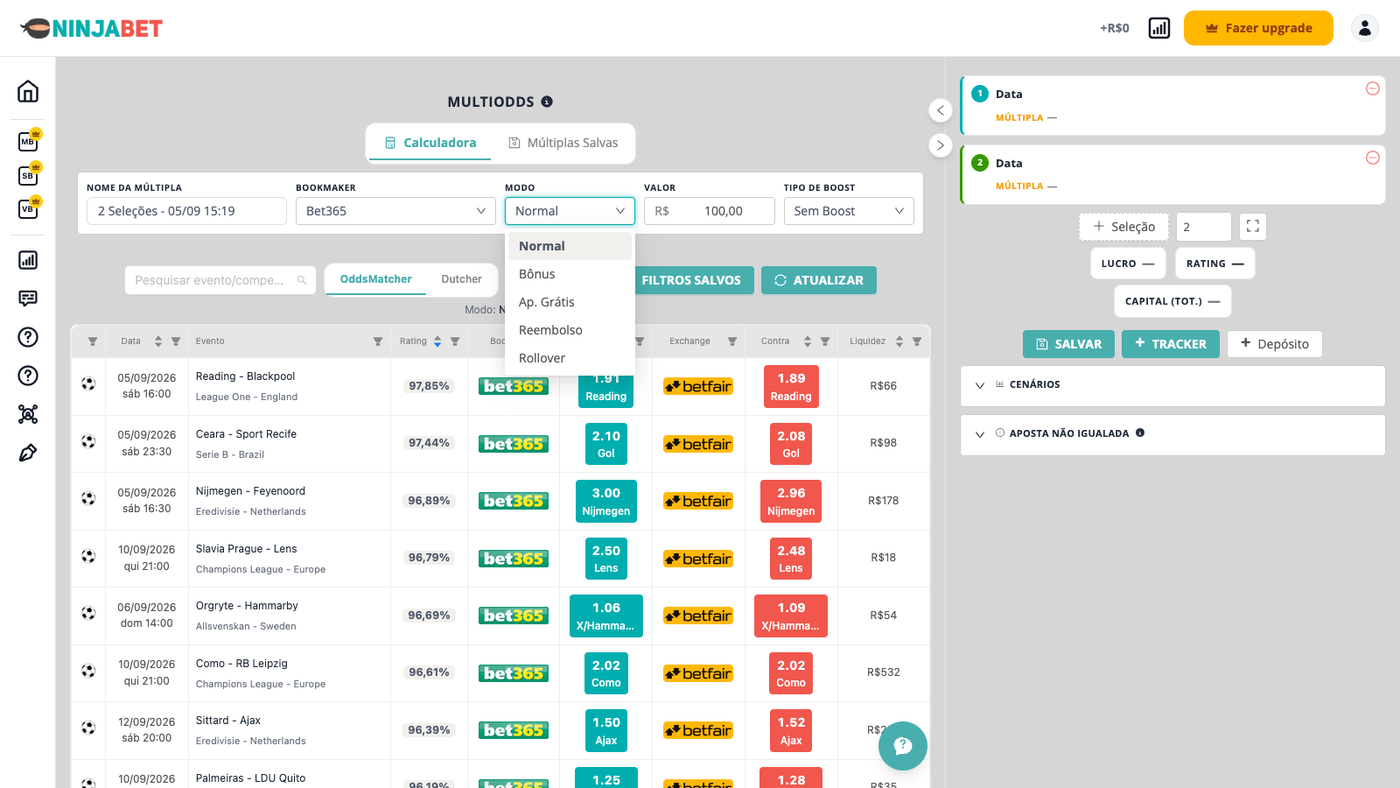Open the Bookmaker dropdown showing Bet365
This screenshot has width=1400, height=788.
pos(396,211)
